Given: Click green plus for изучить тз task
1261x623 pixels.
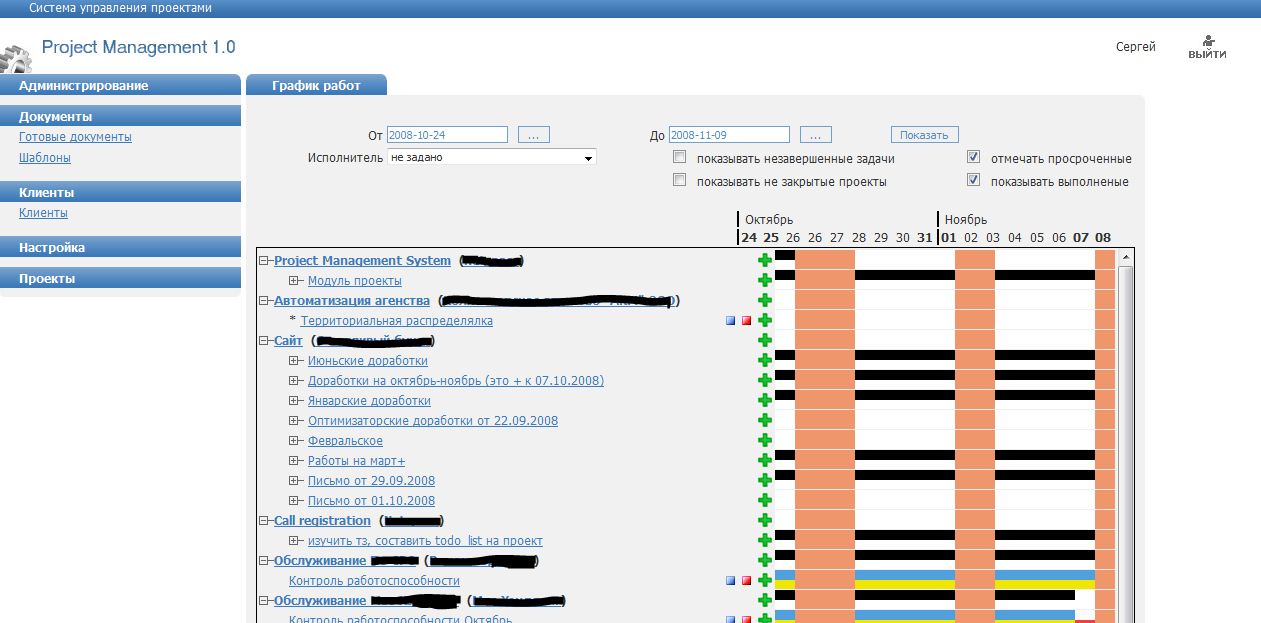Looking at the screenshot, I should [x=765, y=540].
